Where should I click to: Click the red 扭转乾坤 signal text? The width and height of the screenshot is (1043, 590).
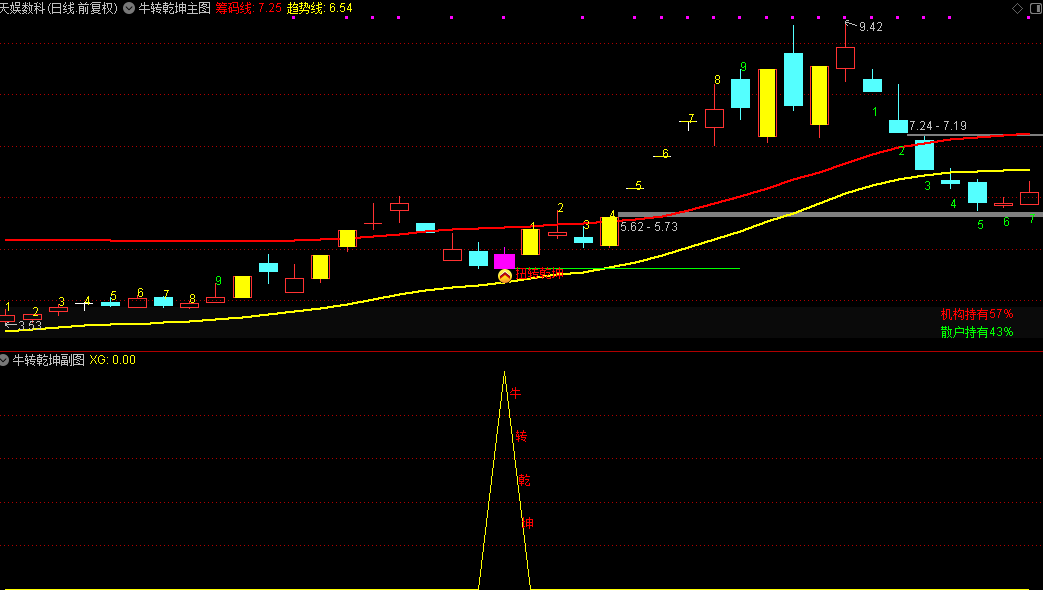coord(539,273)
